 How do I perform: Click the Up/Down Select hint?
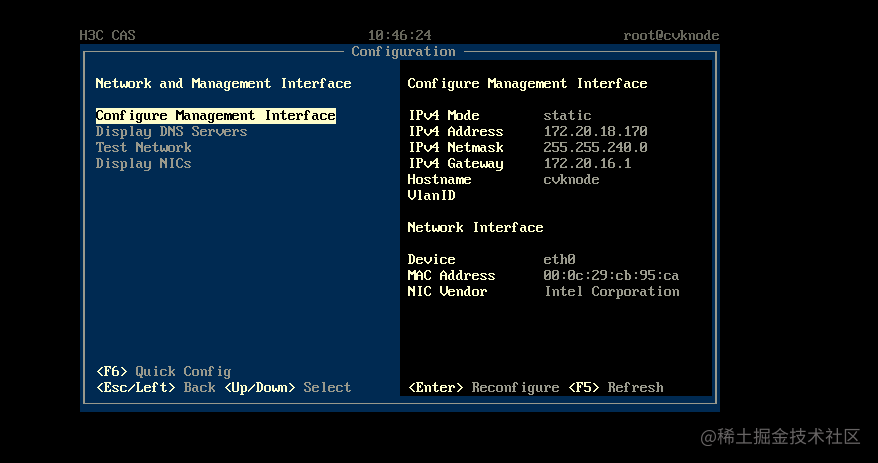point(287,388)
